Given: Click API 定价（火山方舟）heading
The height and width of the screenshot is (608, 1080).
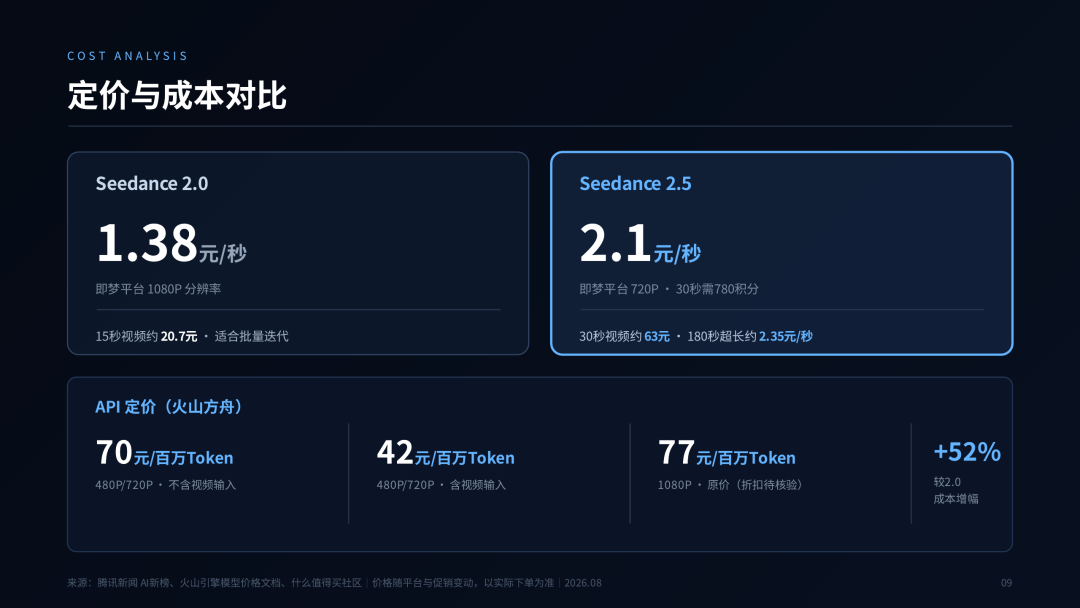Looking at the screenshot, I should pyautogui.click(x=169, y=406).
